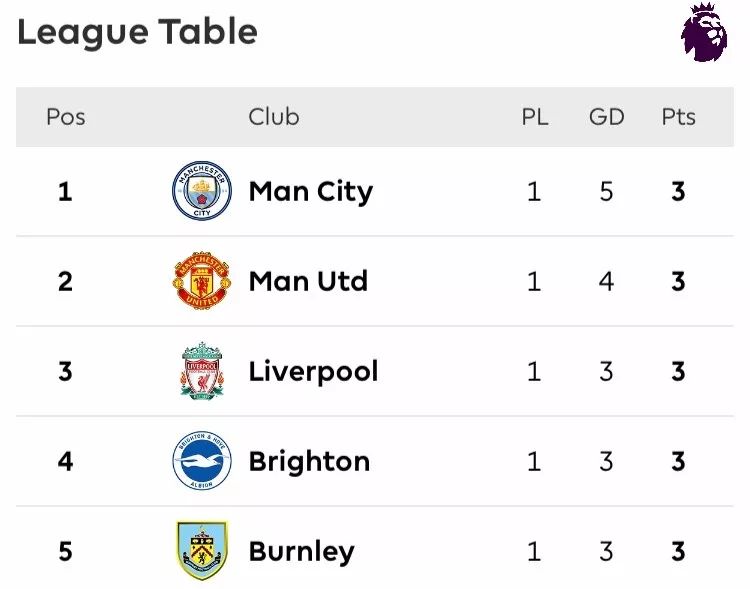Click the League Table heading

coord(137,32)
